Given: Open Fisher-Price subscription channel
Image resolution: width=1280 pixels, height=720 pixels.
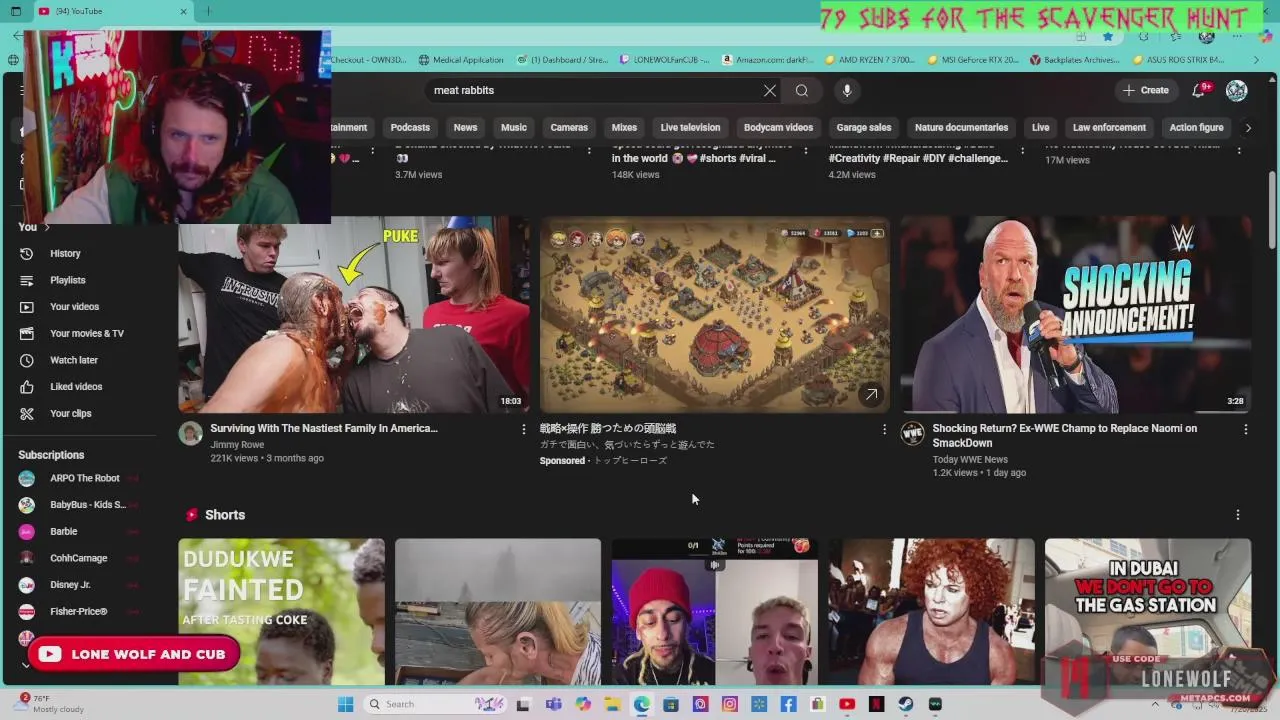Looking at the screenshot, I should (x=80, y=611).
